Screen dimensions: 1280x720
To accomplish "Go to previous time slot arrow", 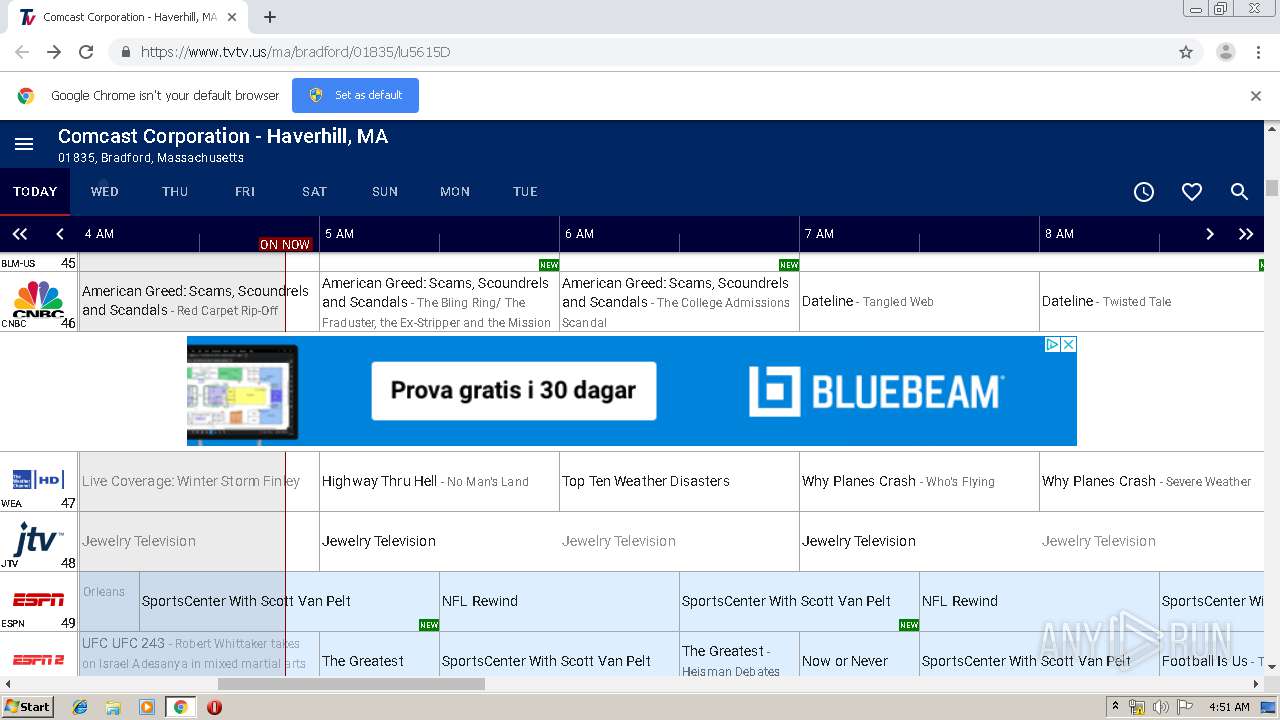I will [60, 234].
